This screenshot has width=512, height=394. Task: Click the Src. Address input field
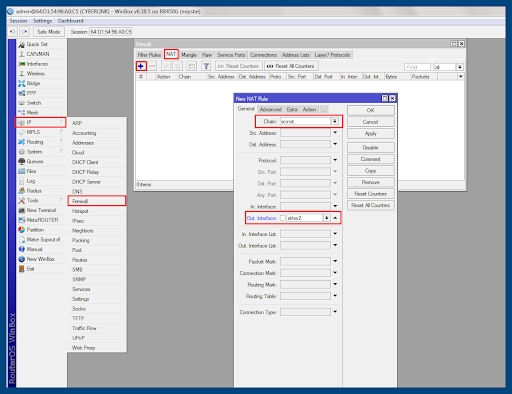click(x=305, y=133)
